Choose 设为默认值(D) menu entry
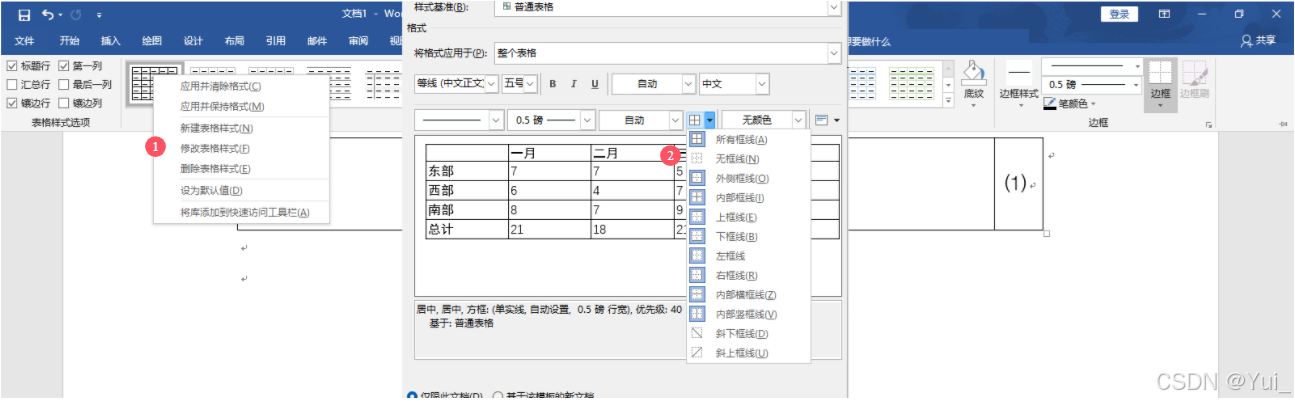The image size is (1295, 403). point(241,190)
